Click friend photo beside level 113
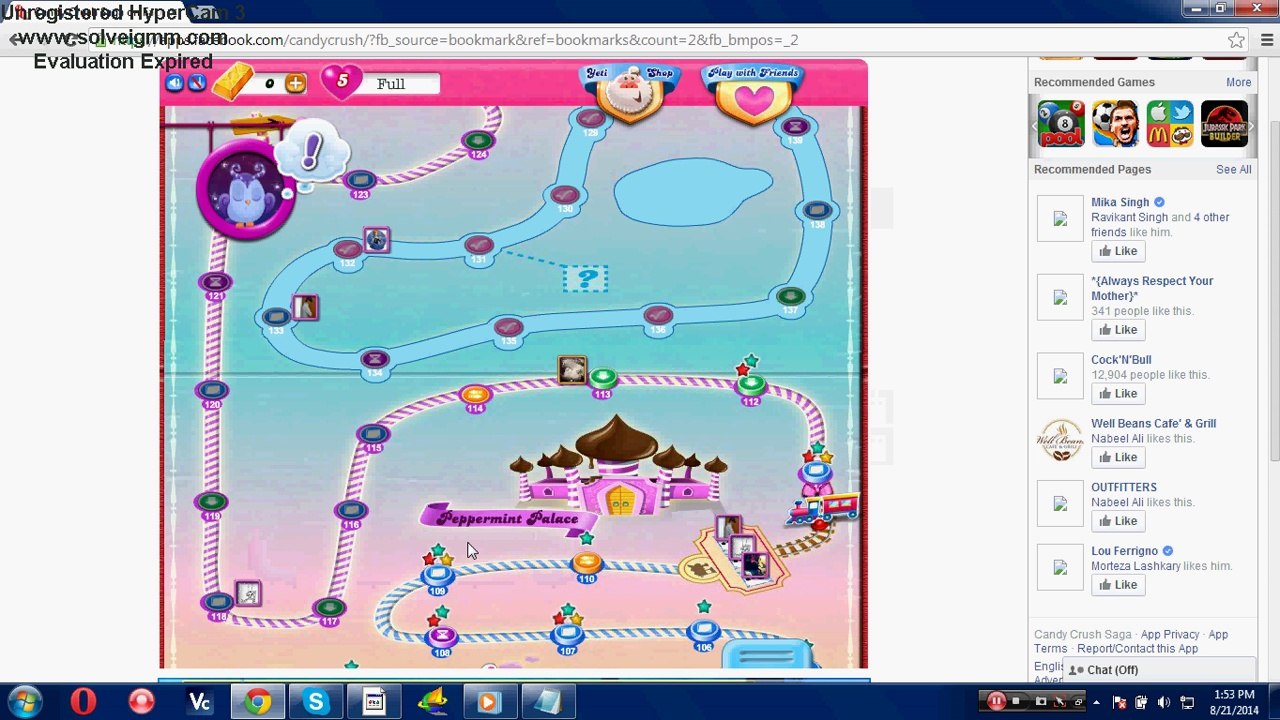 [x=572, y=370]
